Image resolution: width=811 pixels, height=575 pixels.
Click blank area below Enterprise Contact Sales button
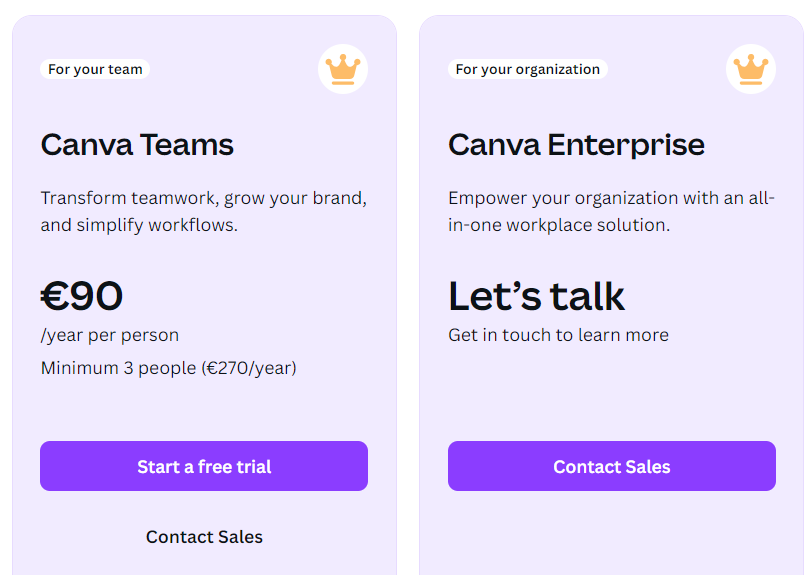point(611,535)
